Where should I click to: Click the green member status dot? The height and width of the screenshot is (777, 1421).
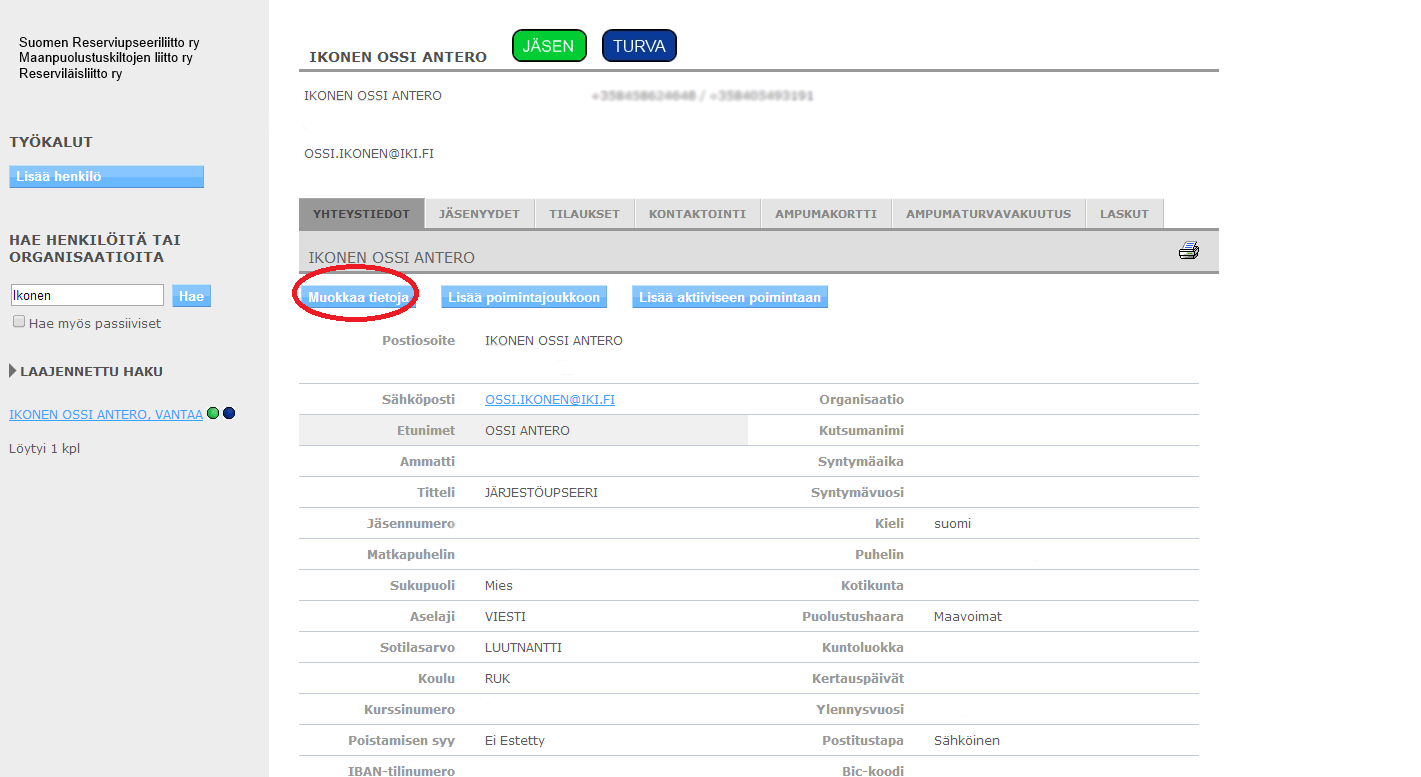coord(213,413)
